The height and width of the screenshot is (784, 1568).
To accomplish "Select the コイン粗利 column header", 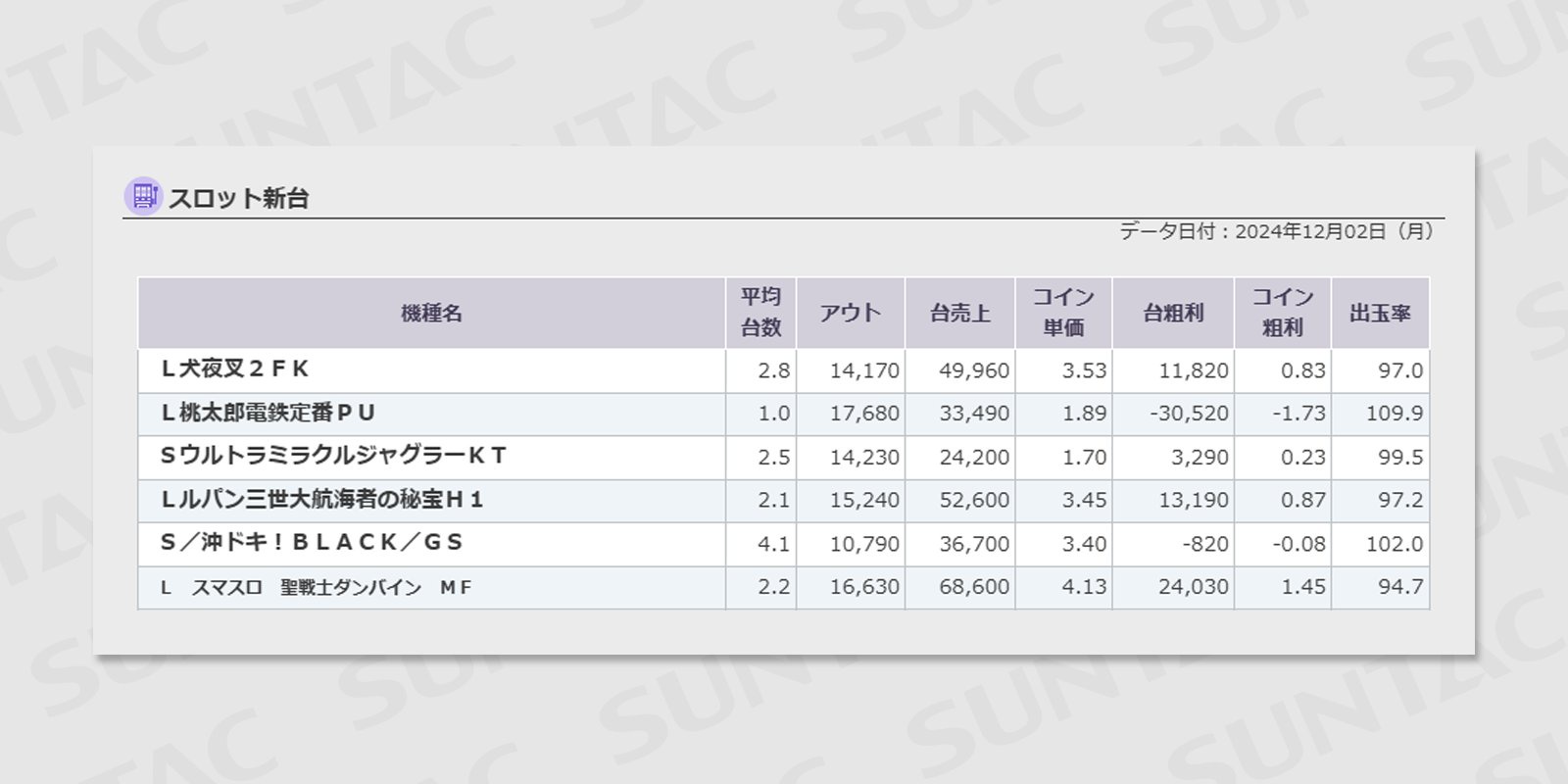I will tap(1283, 313).
